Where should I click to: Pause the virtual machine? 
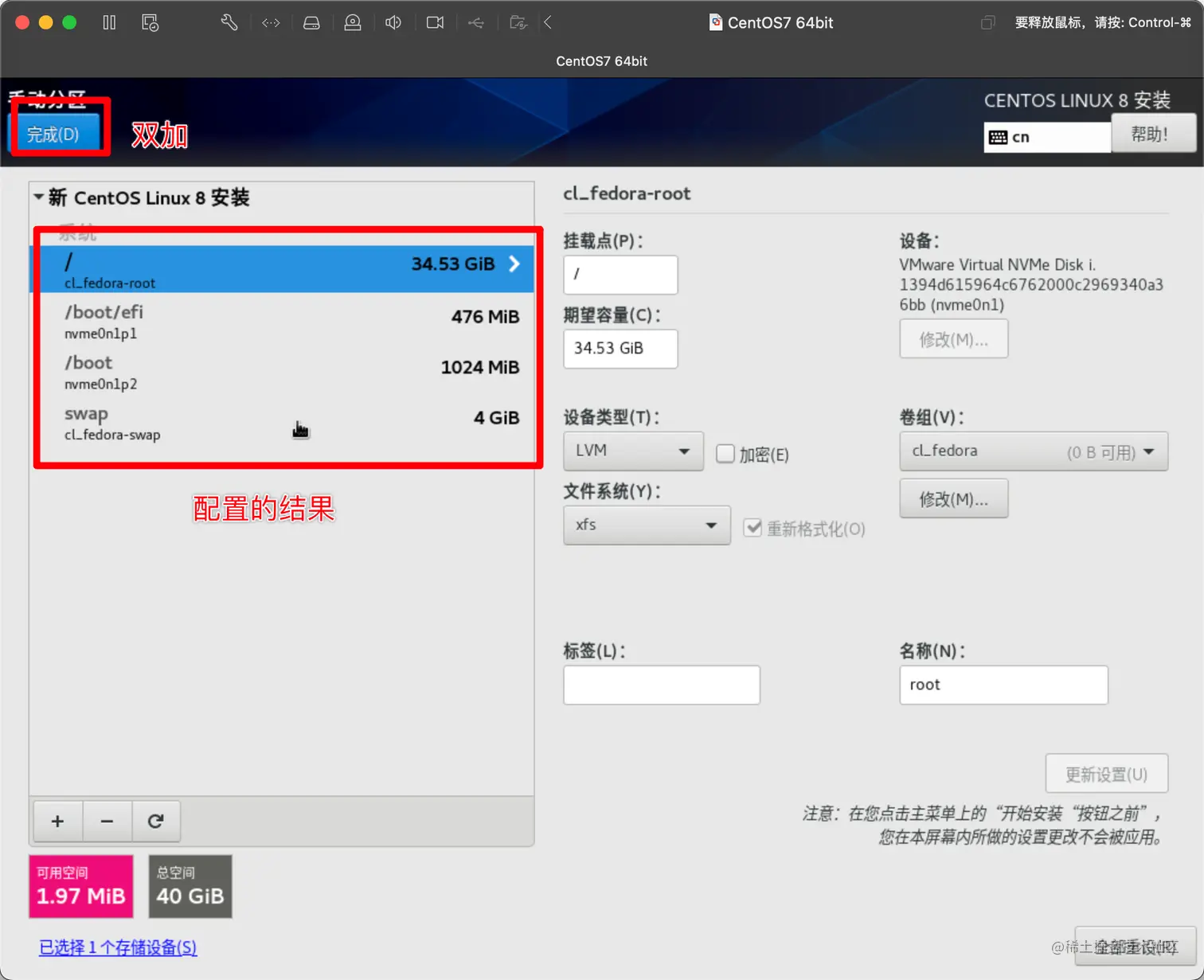[109, 22]
